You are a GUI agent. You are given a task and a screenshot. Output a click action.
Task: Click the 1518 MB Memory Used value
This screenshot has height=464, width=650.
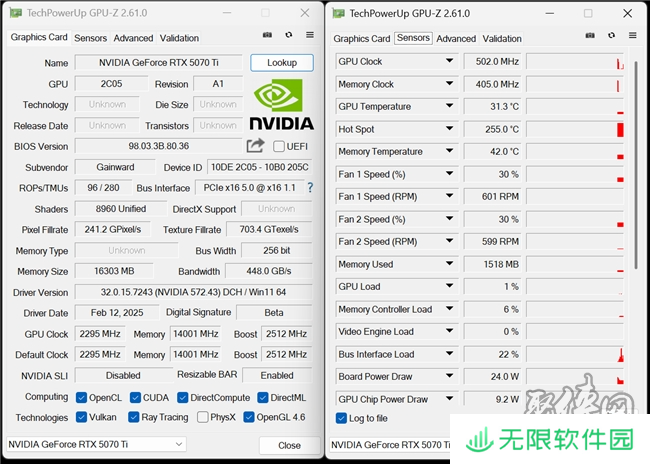492,264
